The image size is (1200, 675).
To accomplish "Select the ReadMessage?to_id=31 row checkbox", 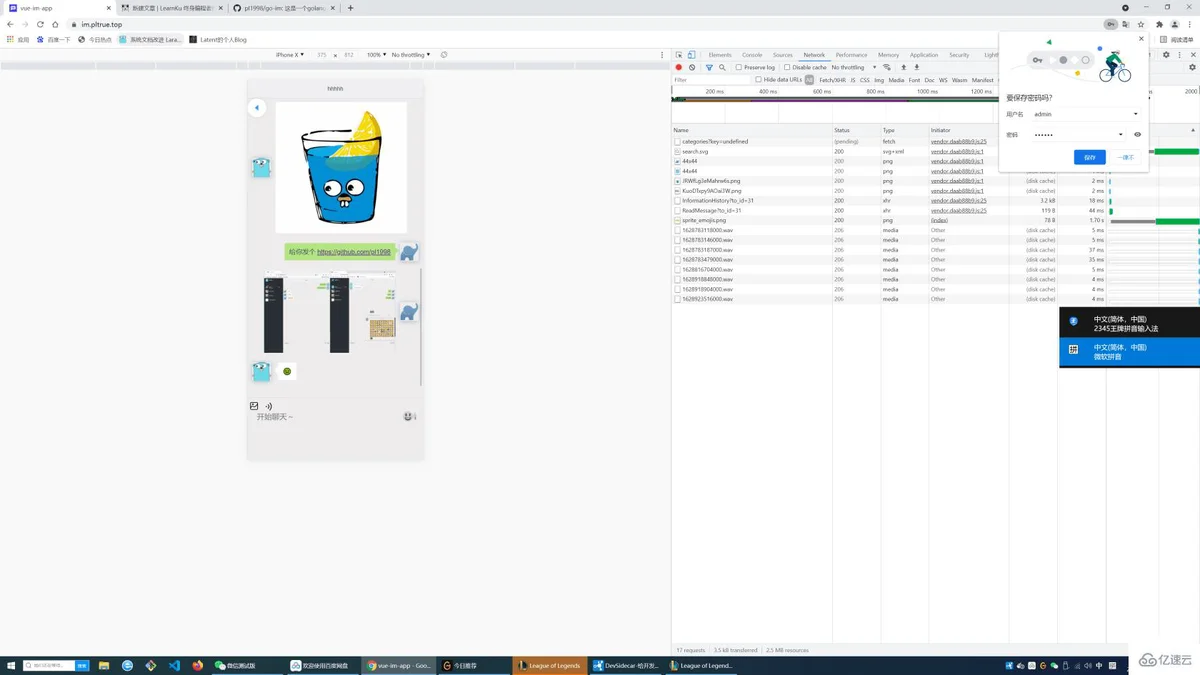I will click(x=677, y=210).
